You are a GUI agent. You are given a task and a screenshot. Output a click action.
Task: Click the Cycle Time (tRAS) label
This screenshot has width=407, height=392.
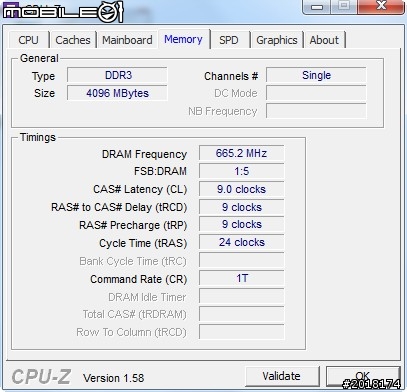pos(143,243)
